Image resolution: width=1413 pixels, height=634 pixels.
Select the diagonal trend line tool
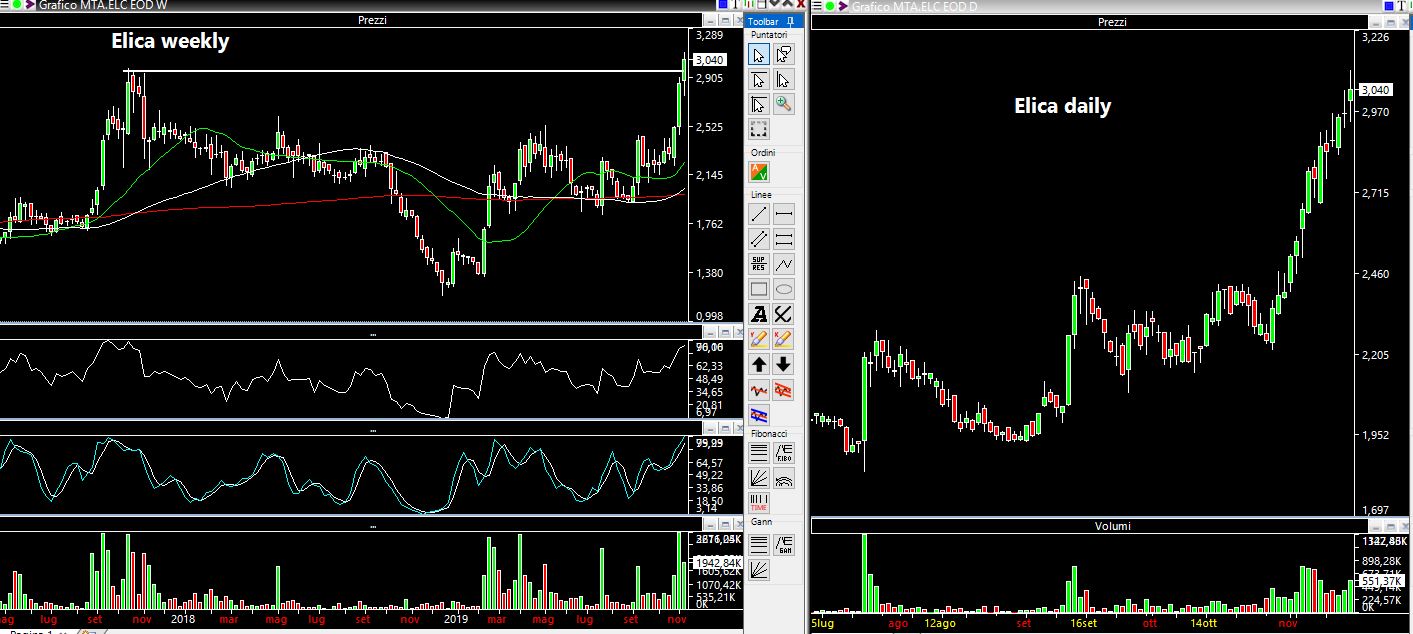coord(759,214)
